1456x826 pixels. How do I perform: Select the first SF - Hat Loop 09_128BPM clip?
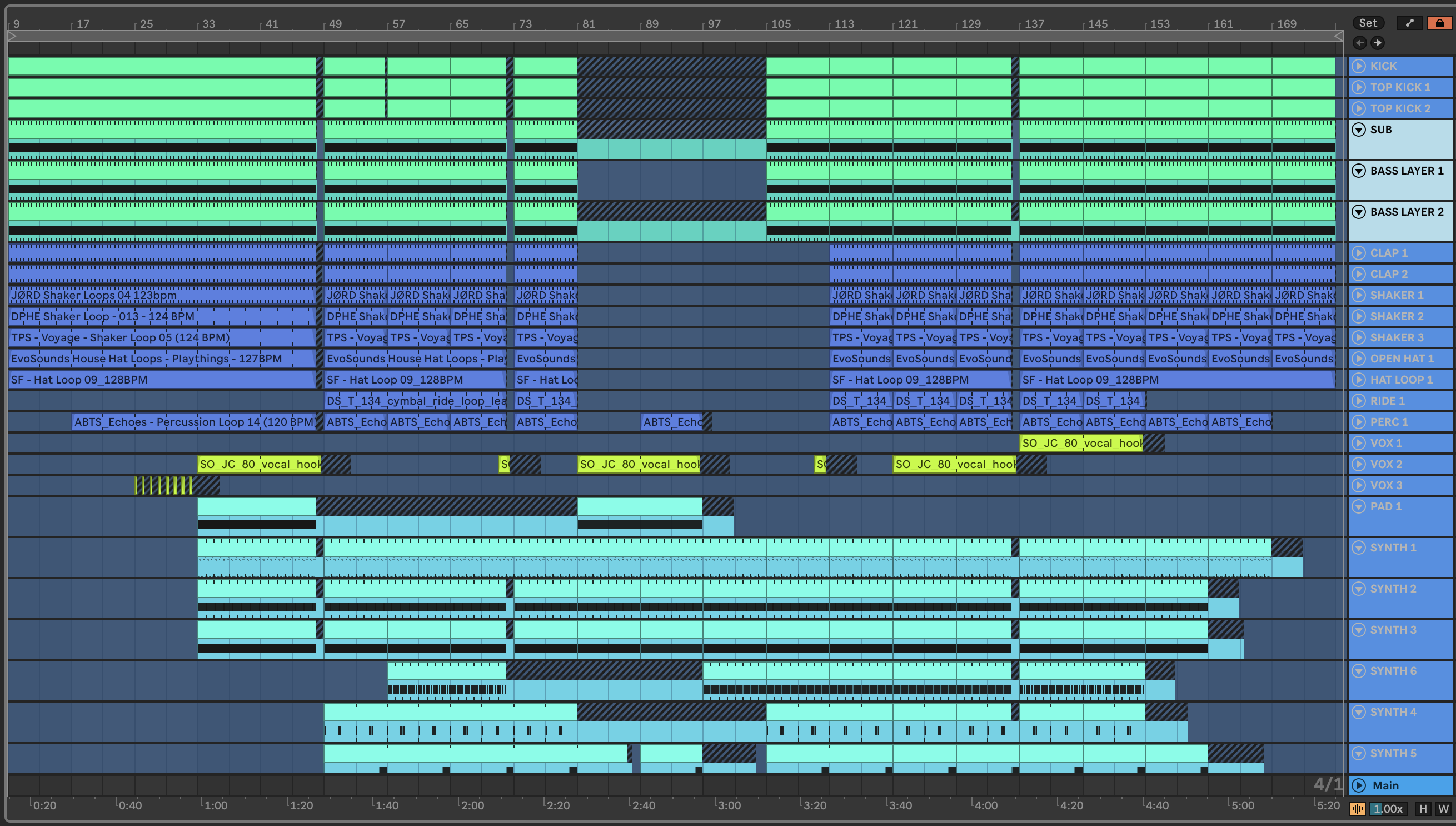(x=162, y=380)
